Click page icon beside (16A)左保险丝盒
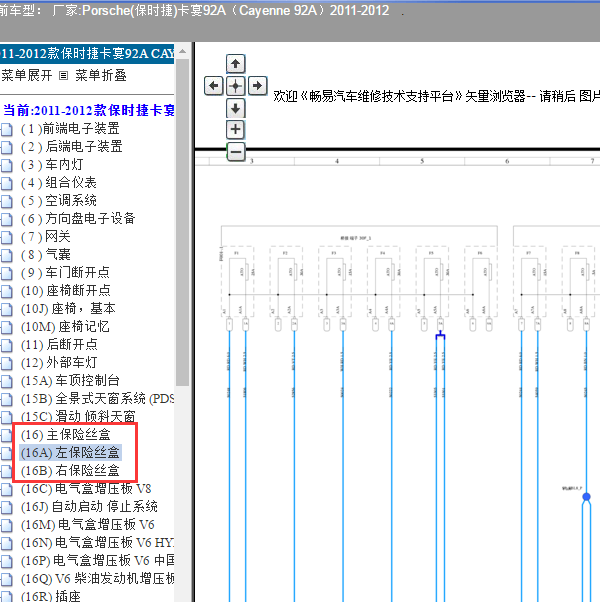Image resolution: width=600 pixels, height=602 pixels. (7, 453)
